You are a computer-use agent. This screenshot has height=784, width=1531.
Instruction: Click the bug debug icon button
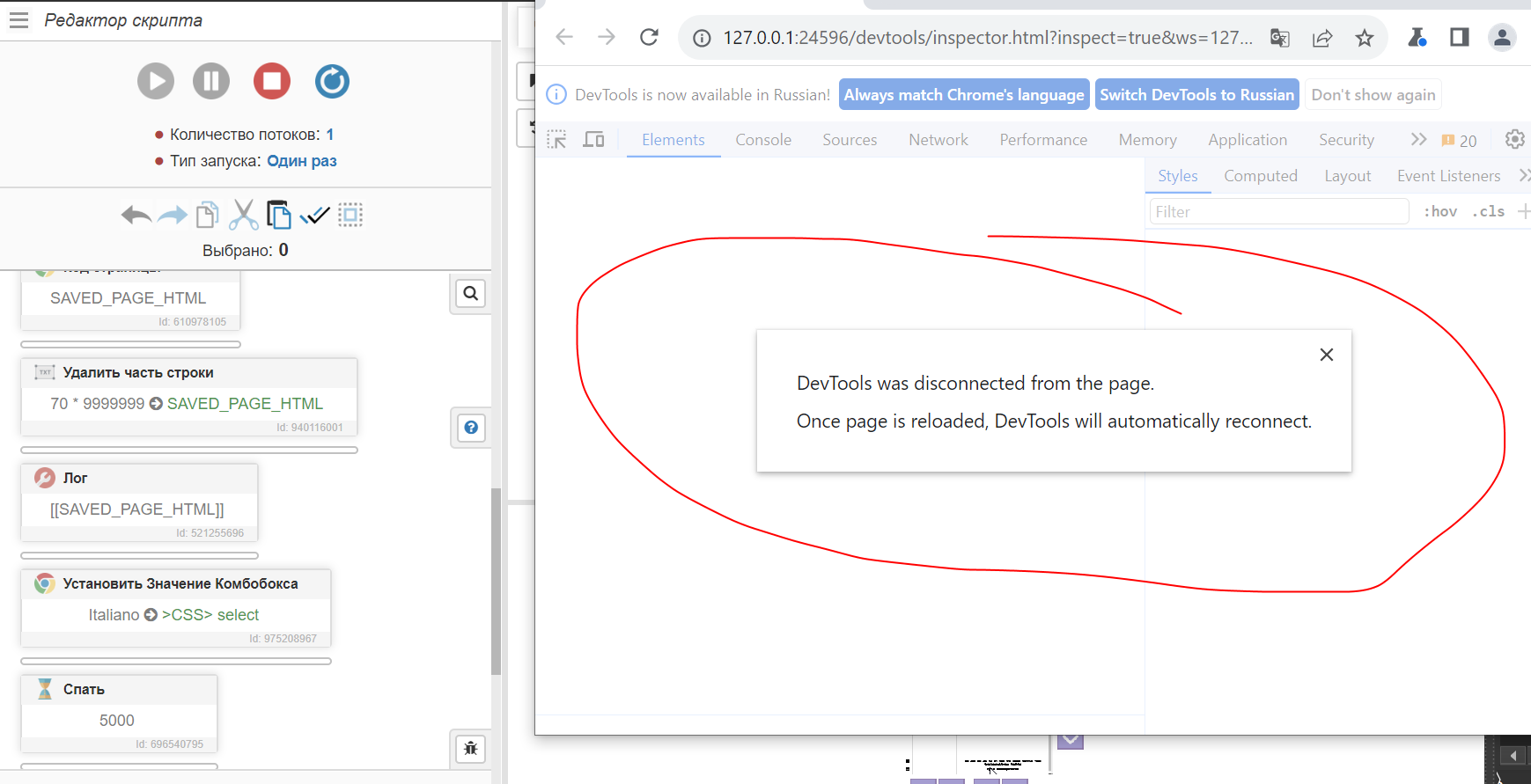tap(471, 749)
